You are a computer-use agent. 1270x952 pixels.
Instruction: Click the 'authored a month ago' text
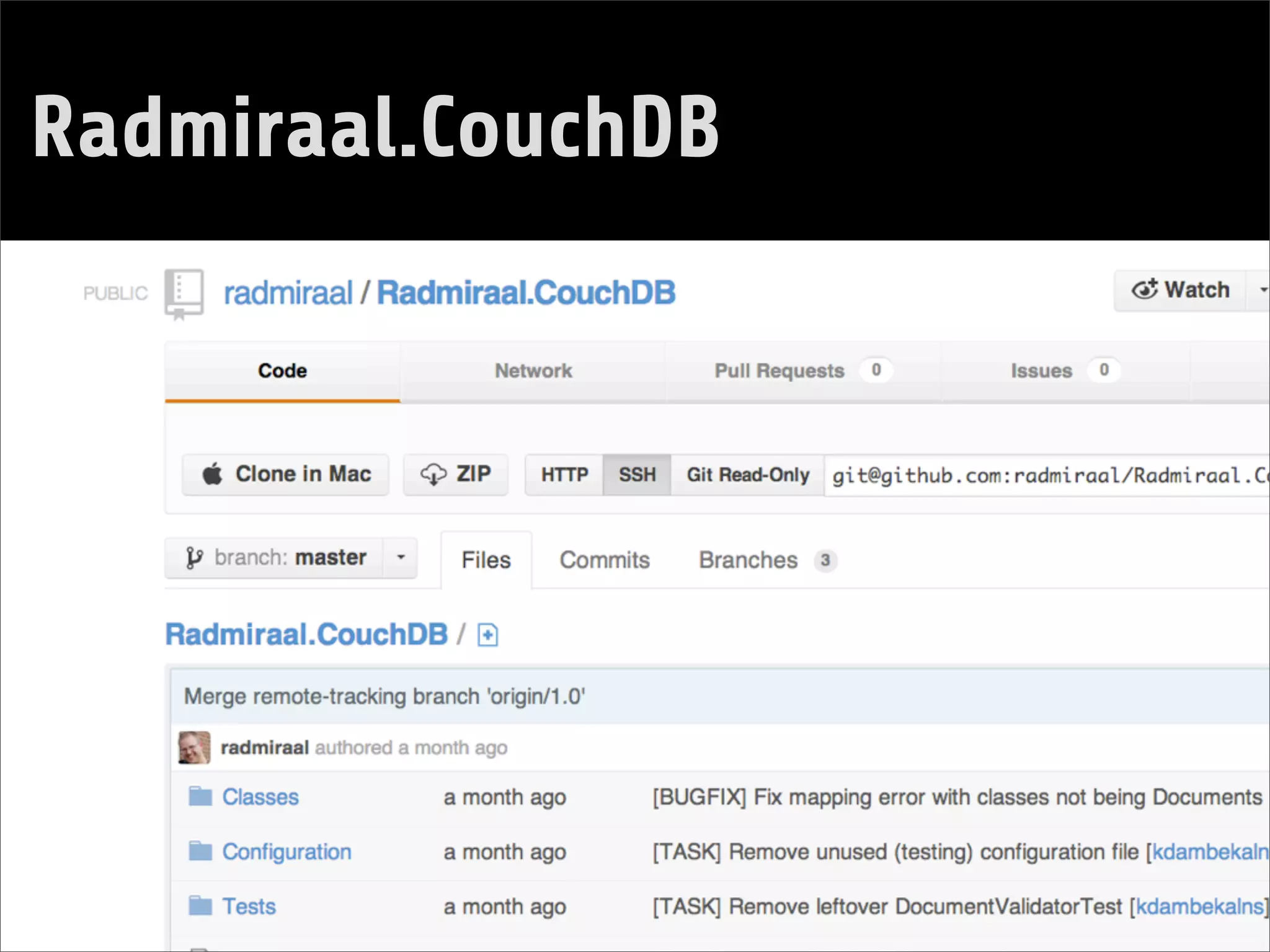[x=411, y=748]
